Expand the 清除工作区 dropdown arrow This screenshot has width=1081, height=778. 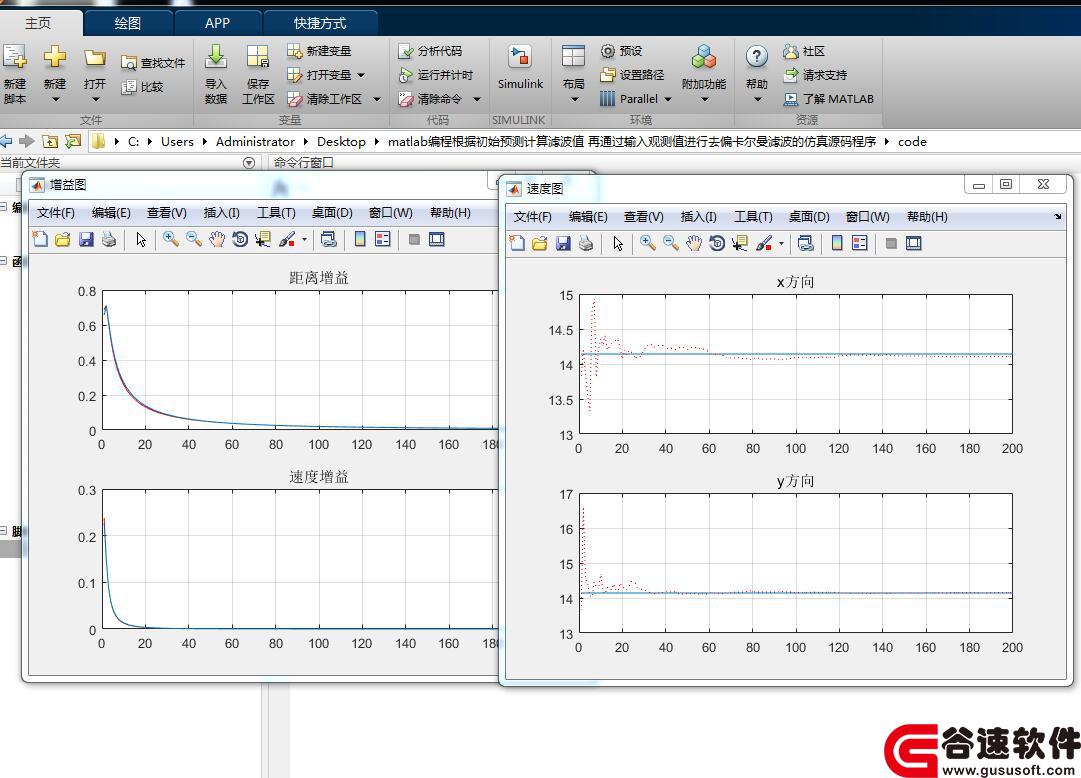[376, 99]
